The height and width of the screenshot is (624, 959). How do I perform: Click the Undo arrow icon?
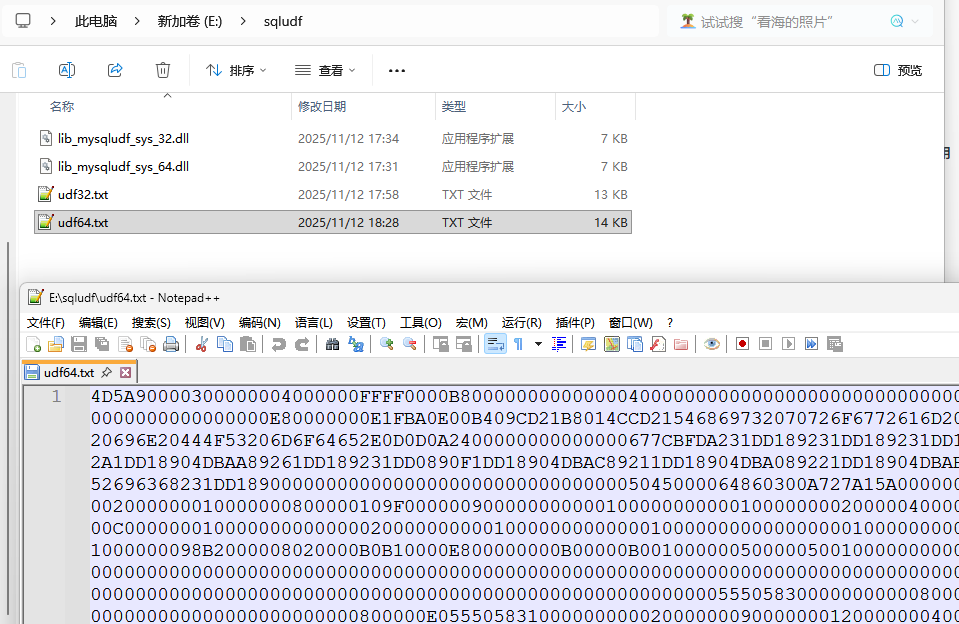[280, 343]
